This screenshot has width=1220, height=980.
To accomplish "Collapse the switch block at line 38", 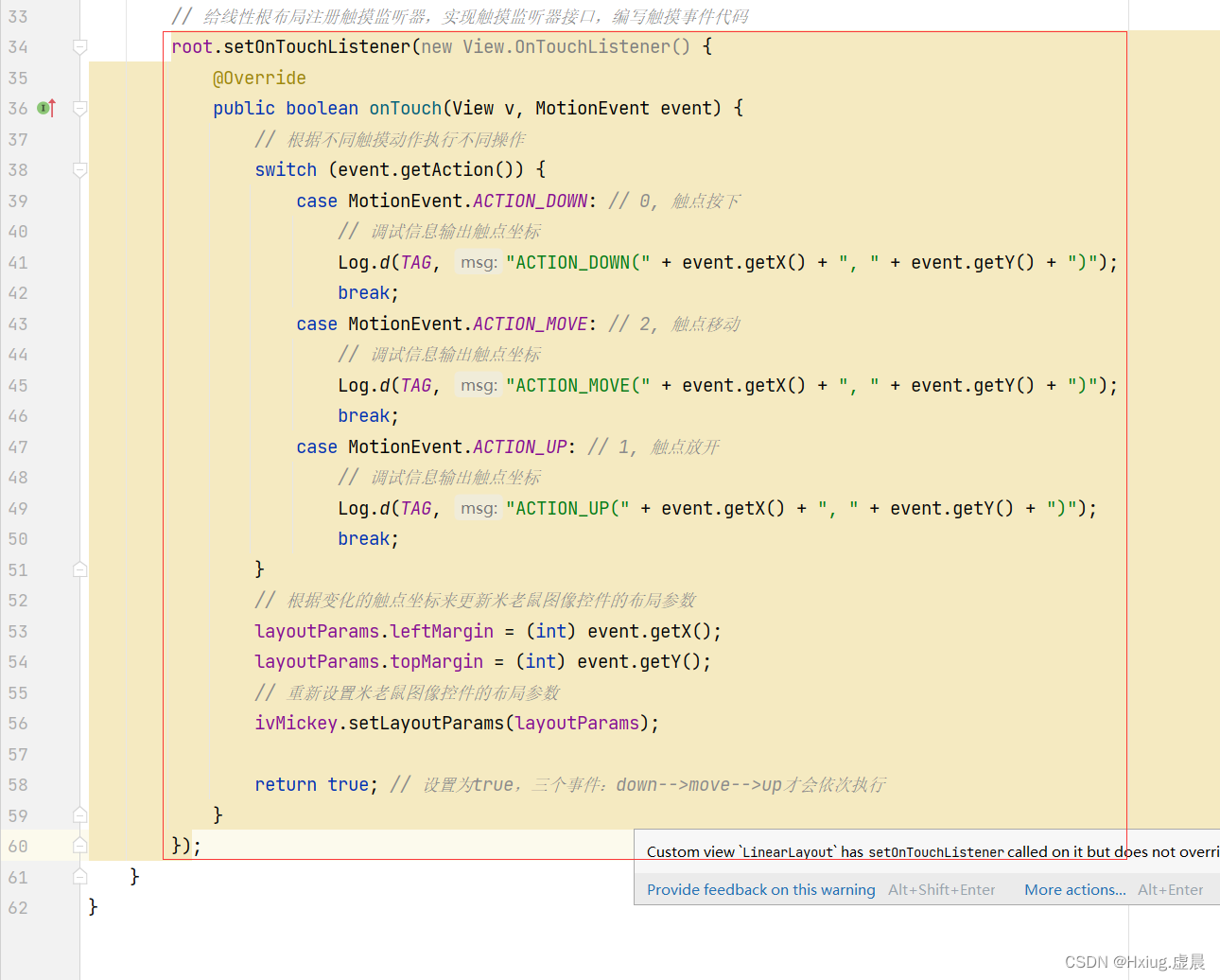I will (80, 170).
